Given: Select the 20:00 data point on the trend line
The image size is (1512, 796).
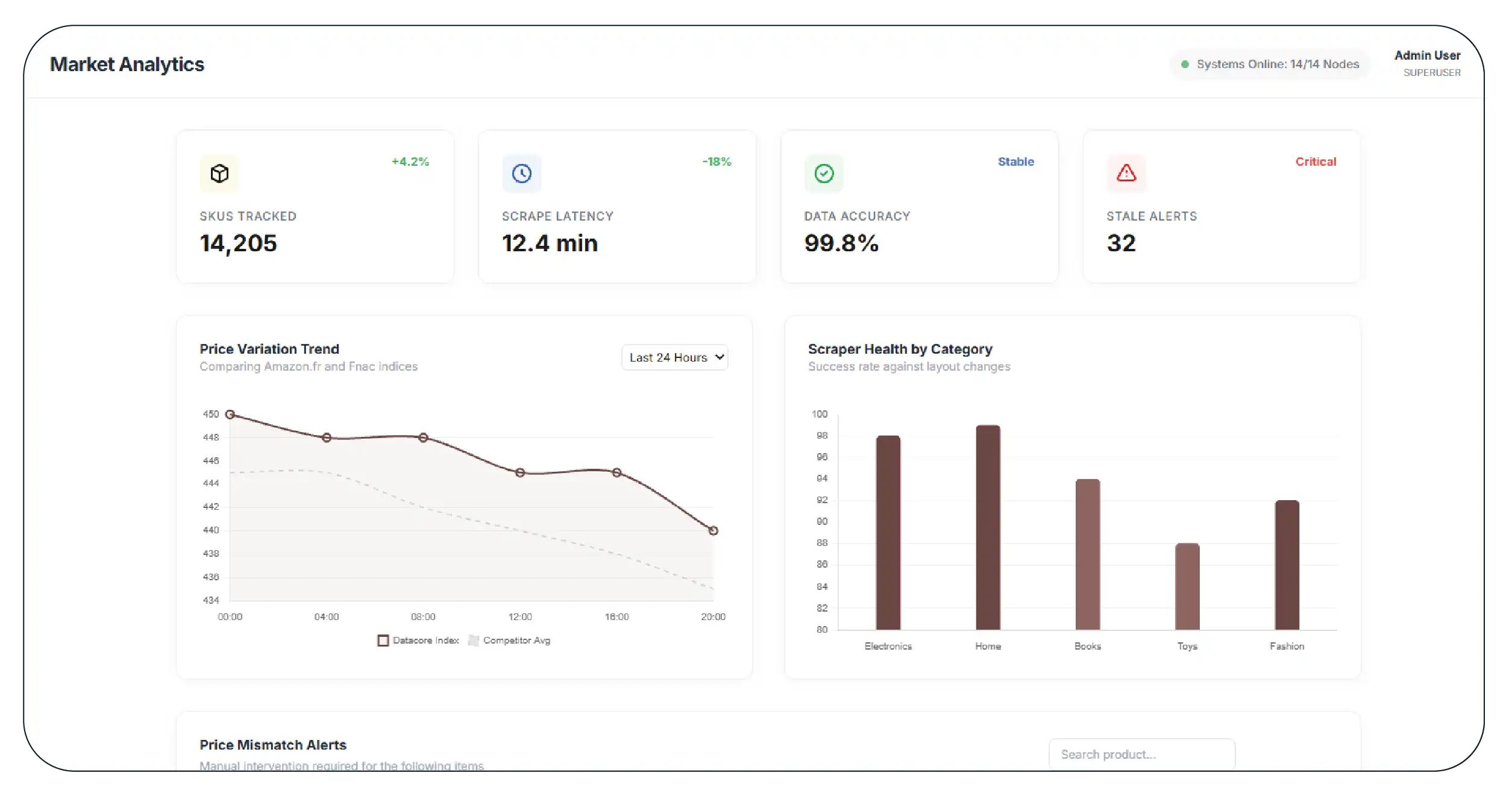Looking at the screenshot, I should pos(713,531).
